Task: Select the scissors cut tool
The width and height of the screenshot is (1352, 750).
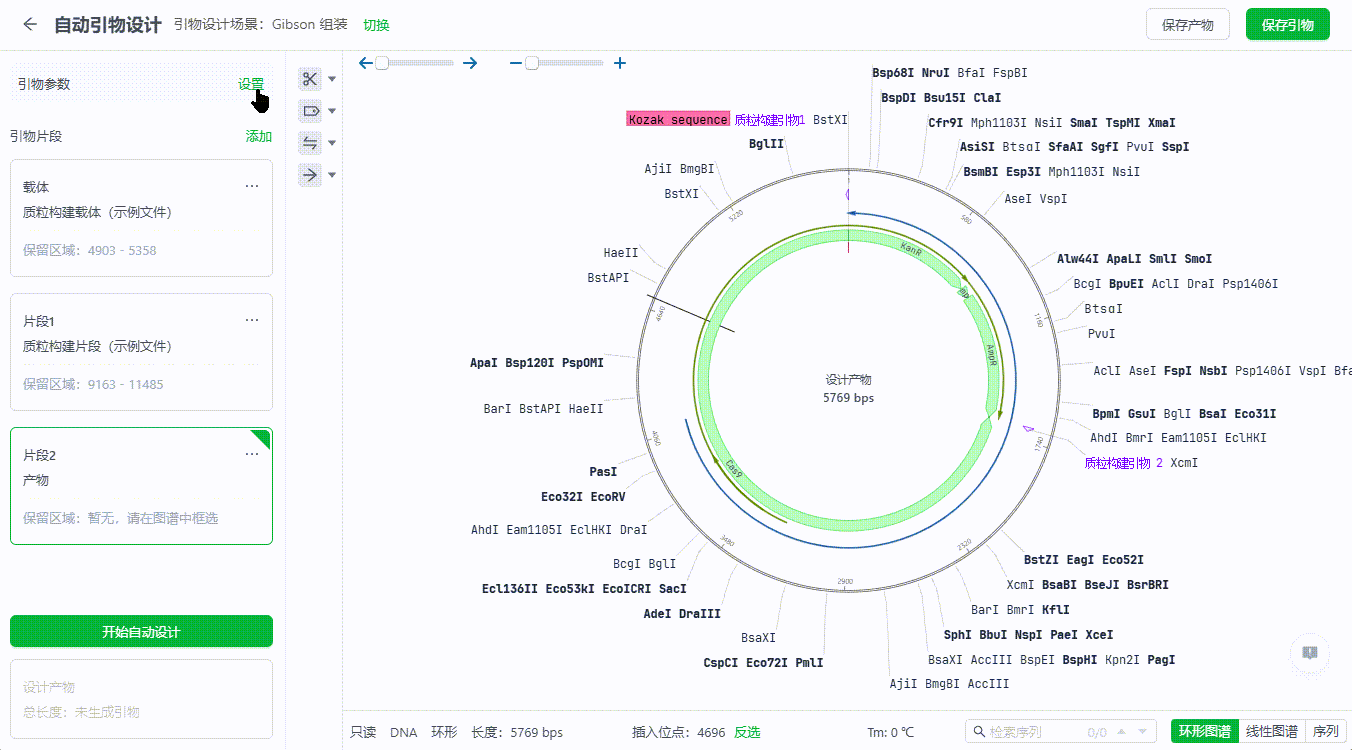Action: 310,79
